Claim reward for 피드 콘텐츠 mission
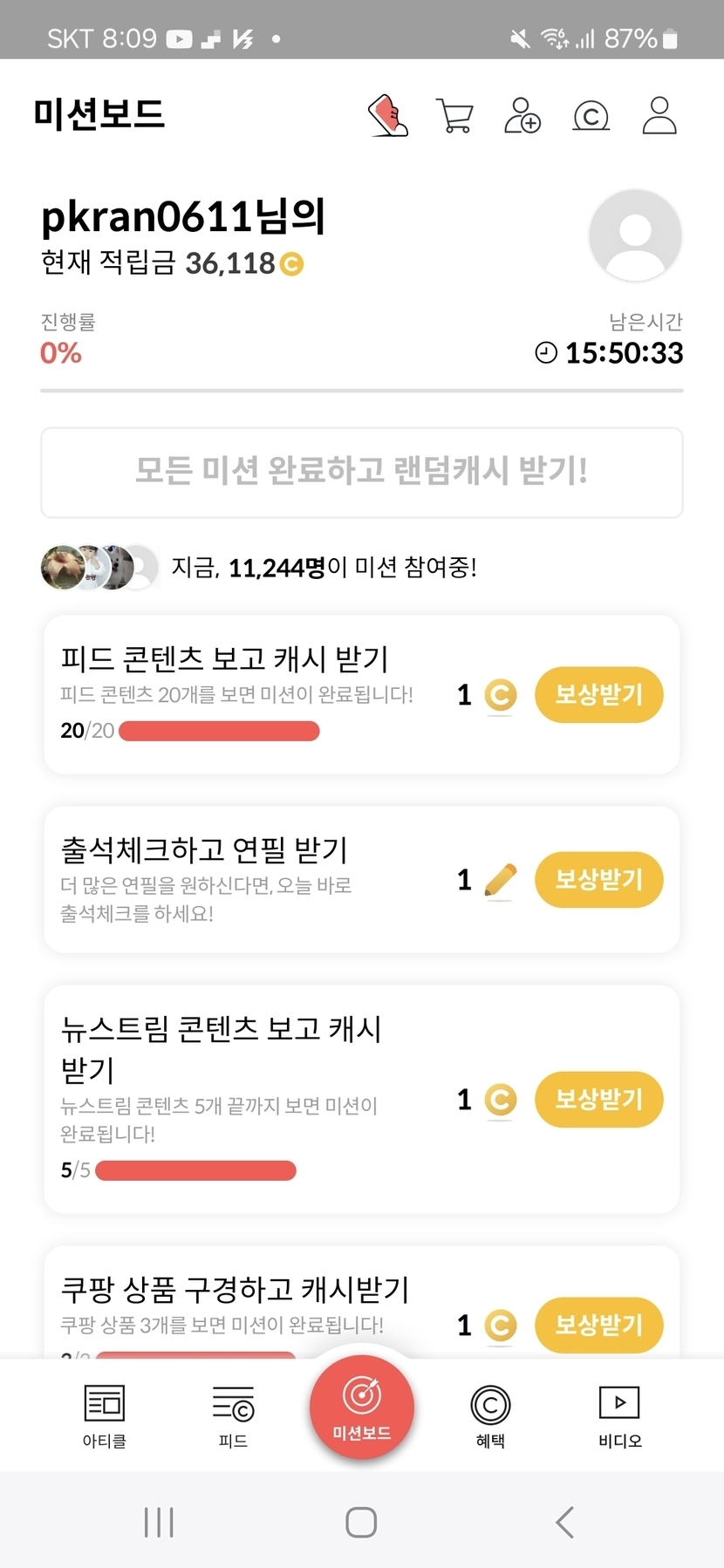This screenshot has width=724, height=1568. [598, 695]
